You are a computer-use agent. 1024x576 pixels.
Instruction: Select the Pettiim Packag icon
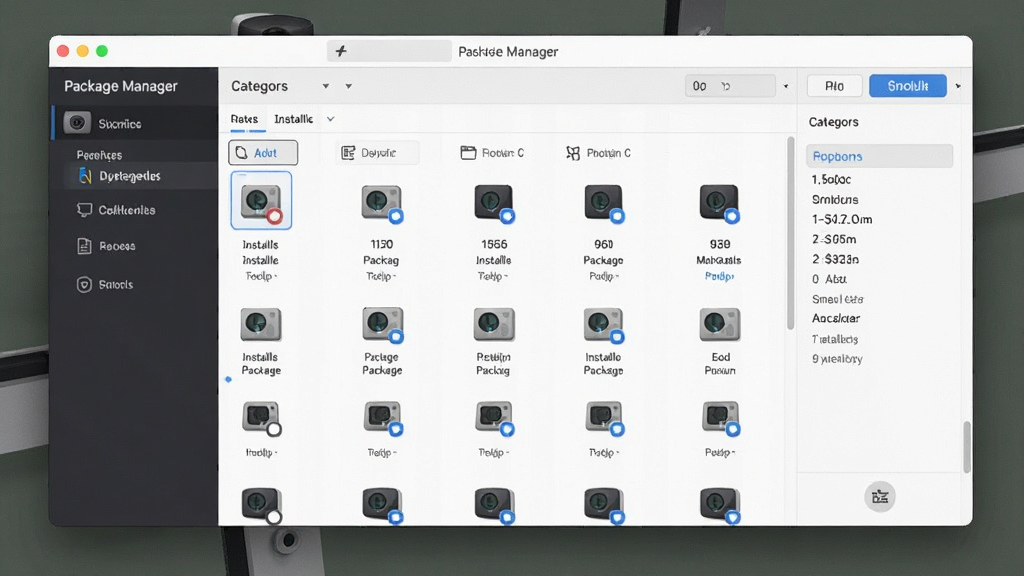click(x=494, y=325)
